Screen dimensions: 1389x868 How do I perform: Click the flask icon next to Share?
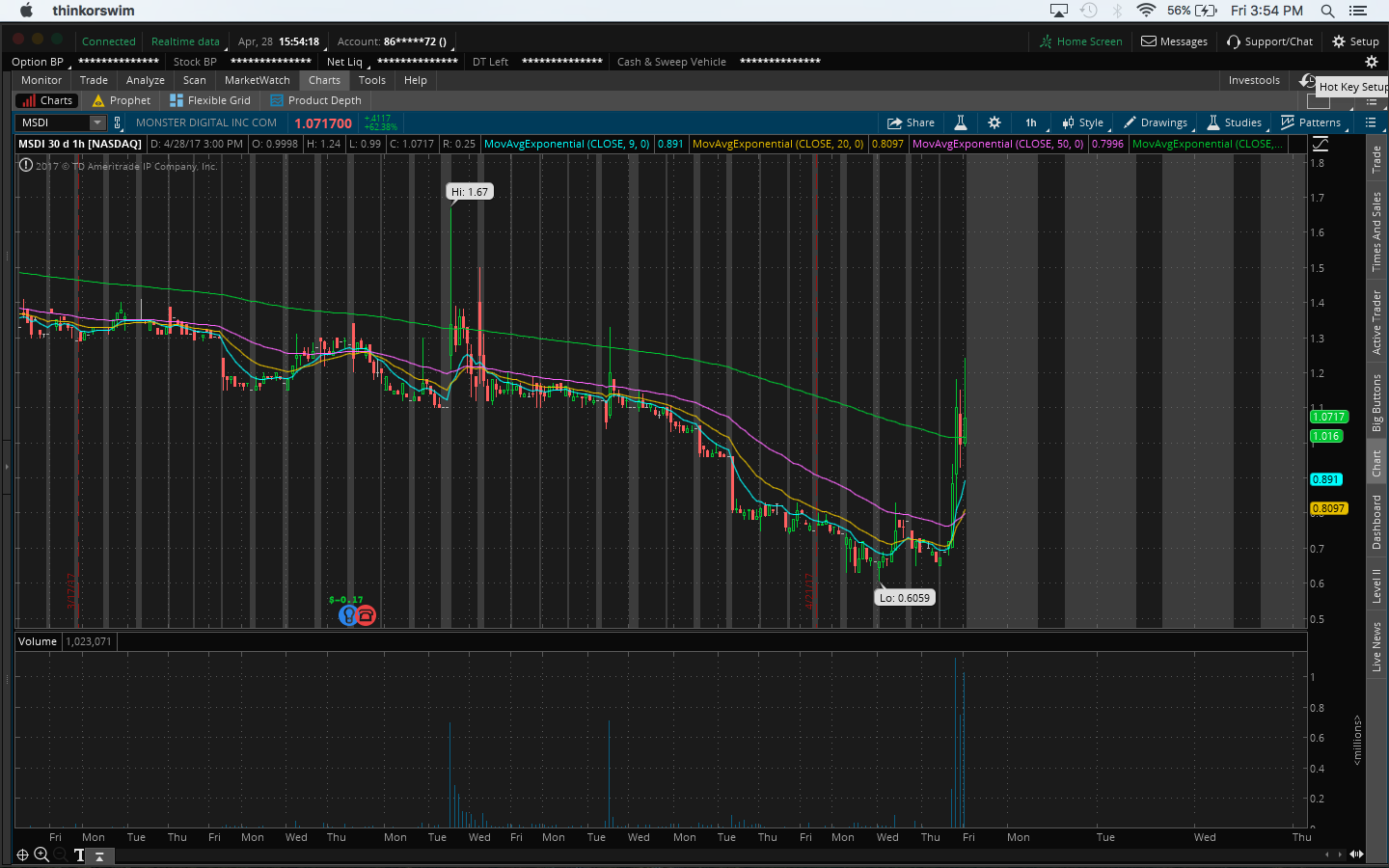(x=961, y=122)
